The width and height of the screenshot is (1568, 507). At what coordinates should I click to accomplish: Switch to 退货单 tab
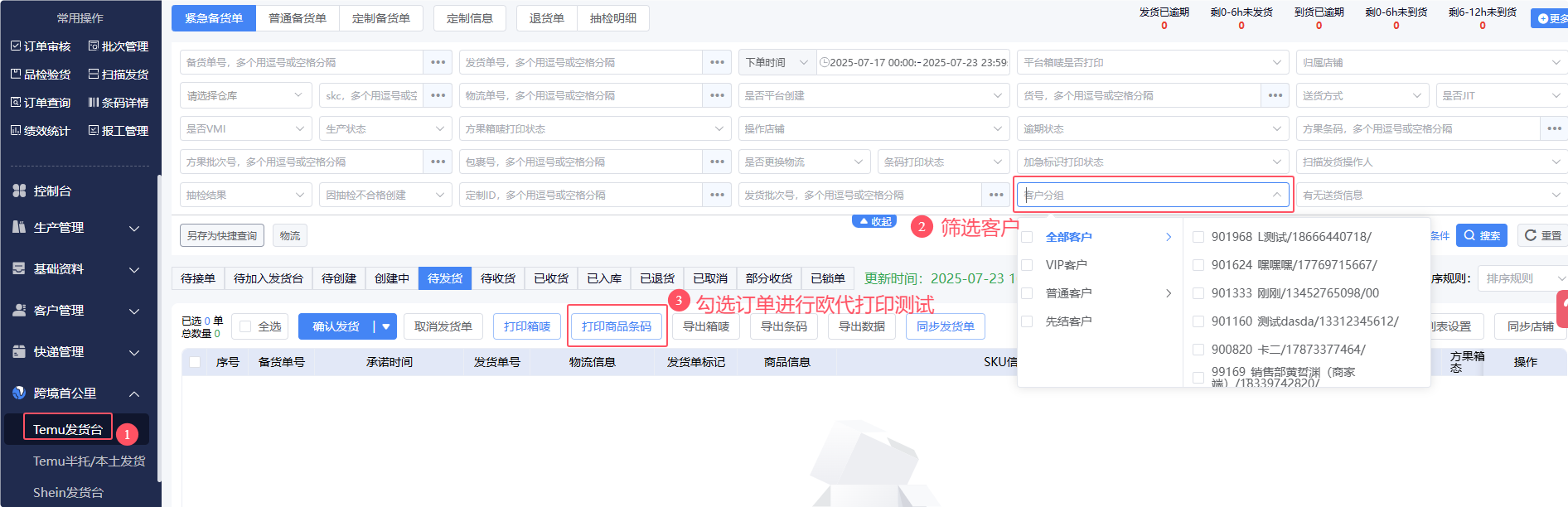[x=547, y=18]
